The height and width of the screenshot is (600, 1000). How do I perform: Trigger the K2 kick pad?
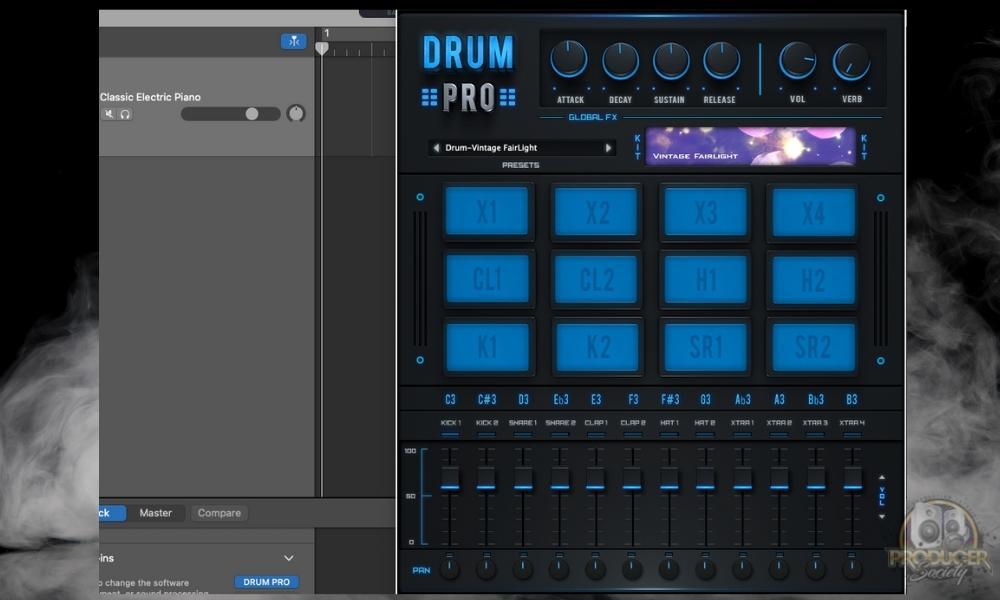click(x=596, y=347)
